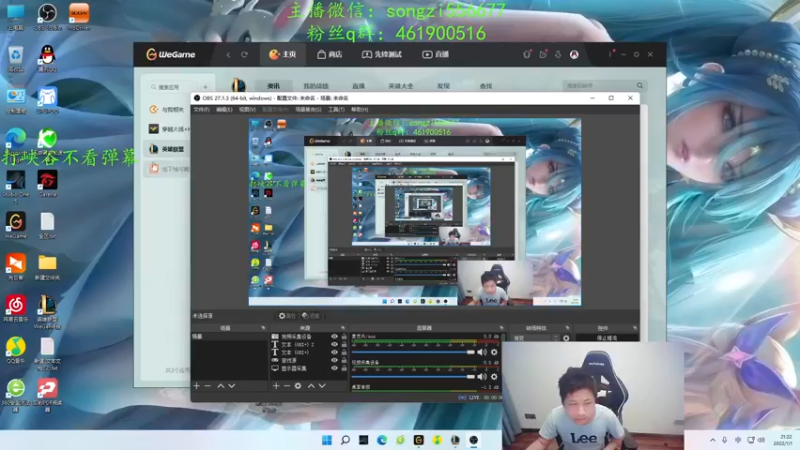Viewport: 800px width, 450px height.
Task: Open 视频采集设备 mixer gear settings
Action: 494,377
